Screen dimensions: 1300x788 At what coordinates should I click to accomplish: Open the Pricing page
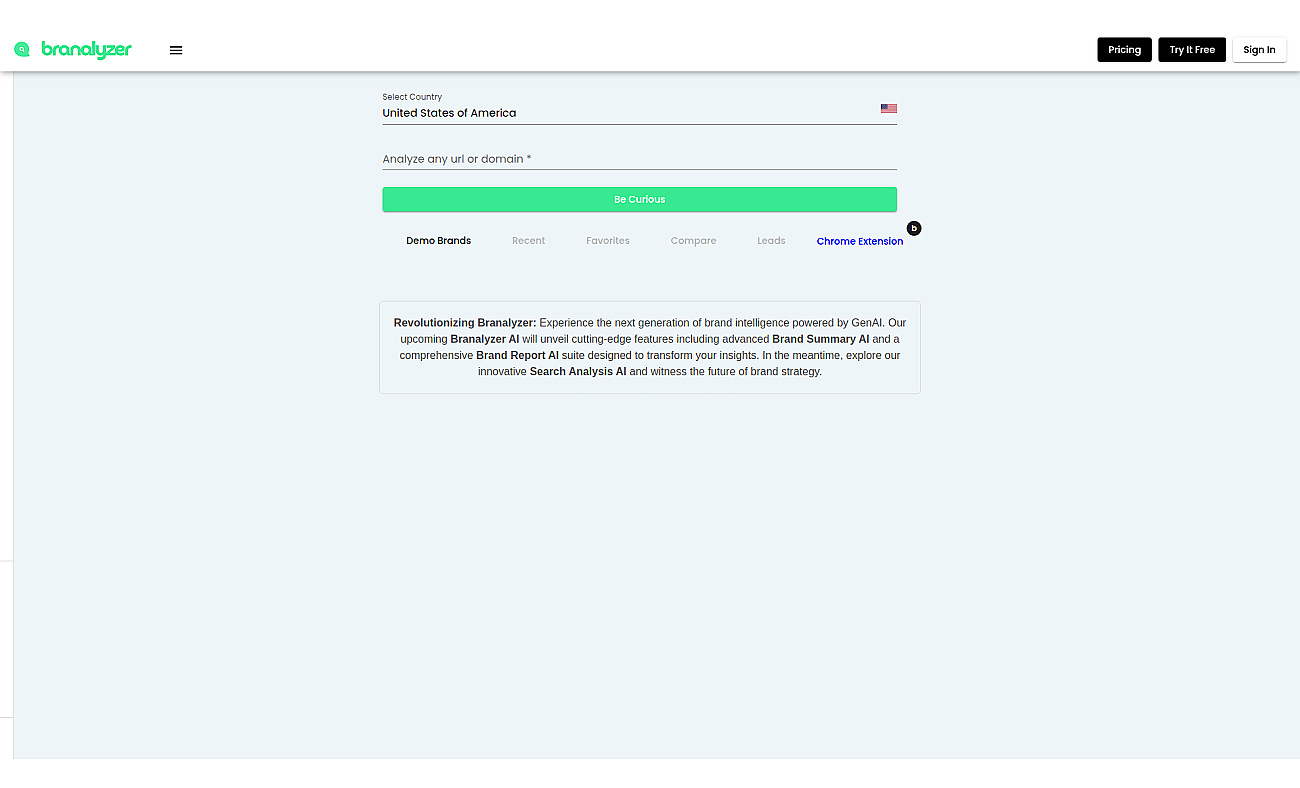tap(1124, 50)
